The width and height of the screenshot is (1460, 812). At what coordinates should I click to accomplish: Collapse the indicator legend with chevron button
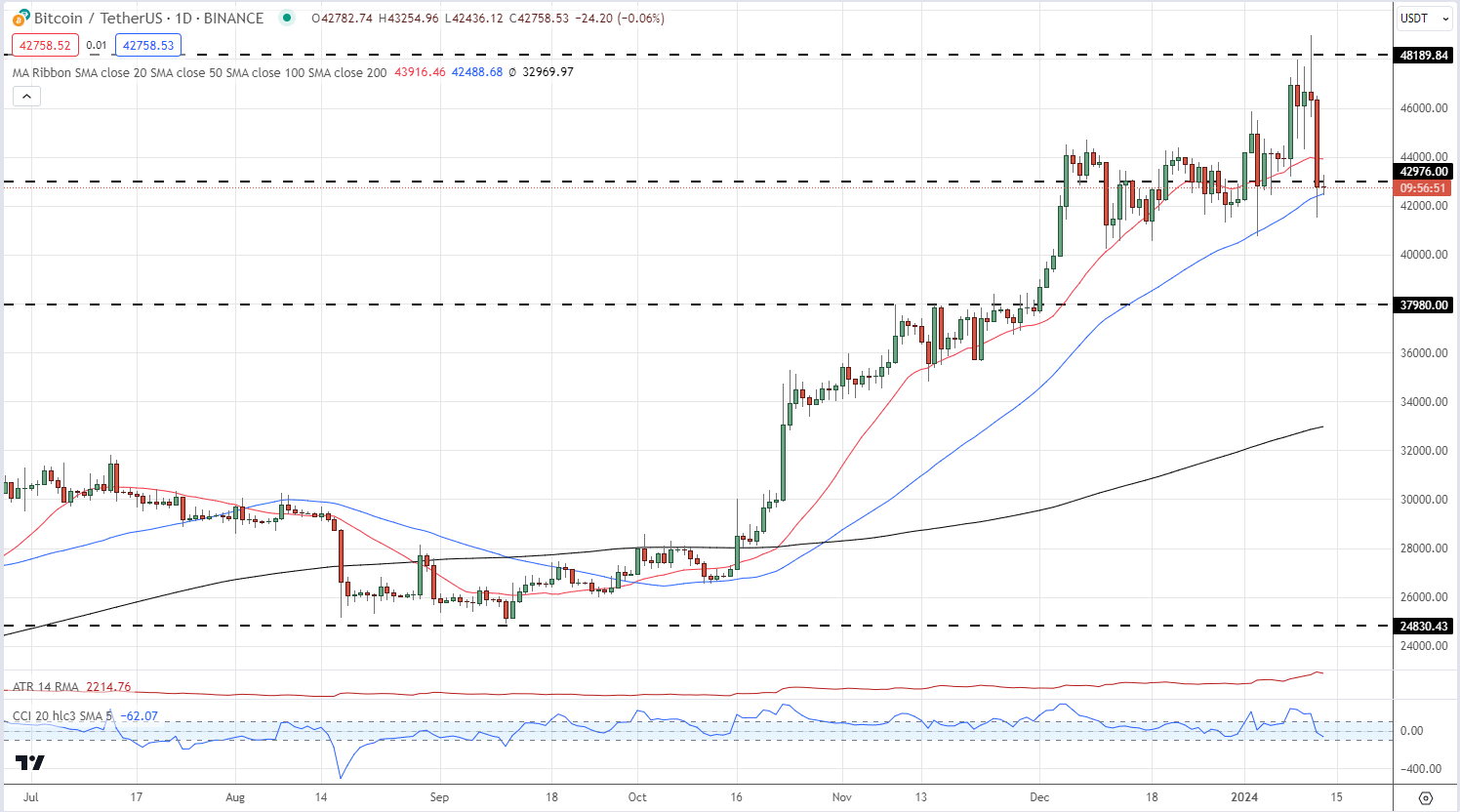coord(26,96)
